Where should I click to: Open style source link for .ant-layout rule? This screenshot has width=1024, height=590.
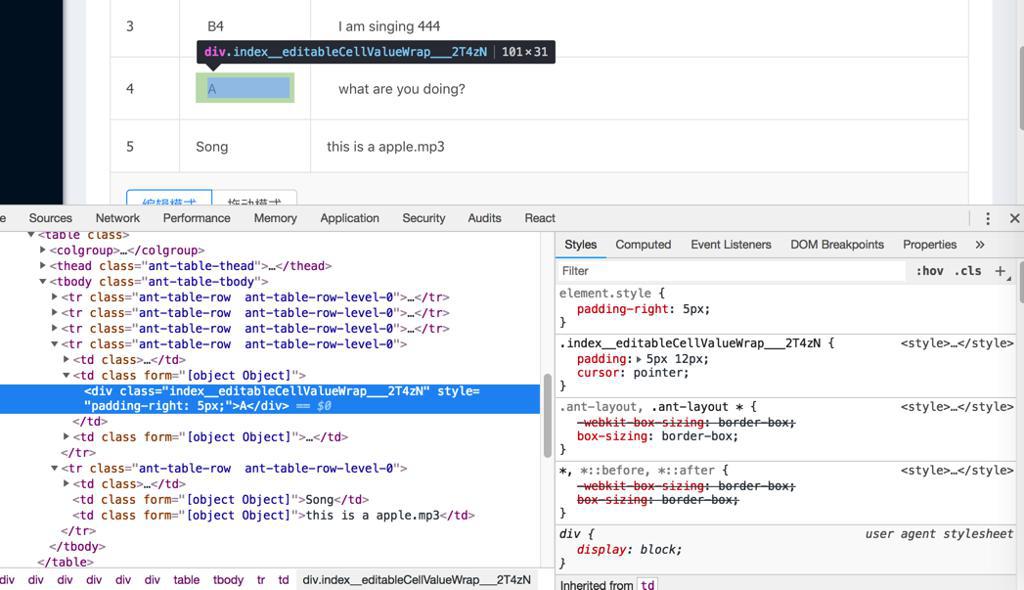pyautogui.click(x=957, y=406)
